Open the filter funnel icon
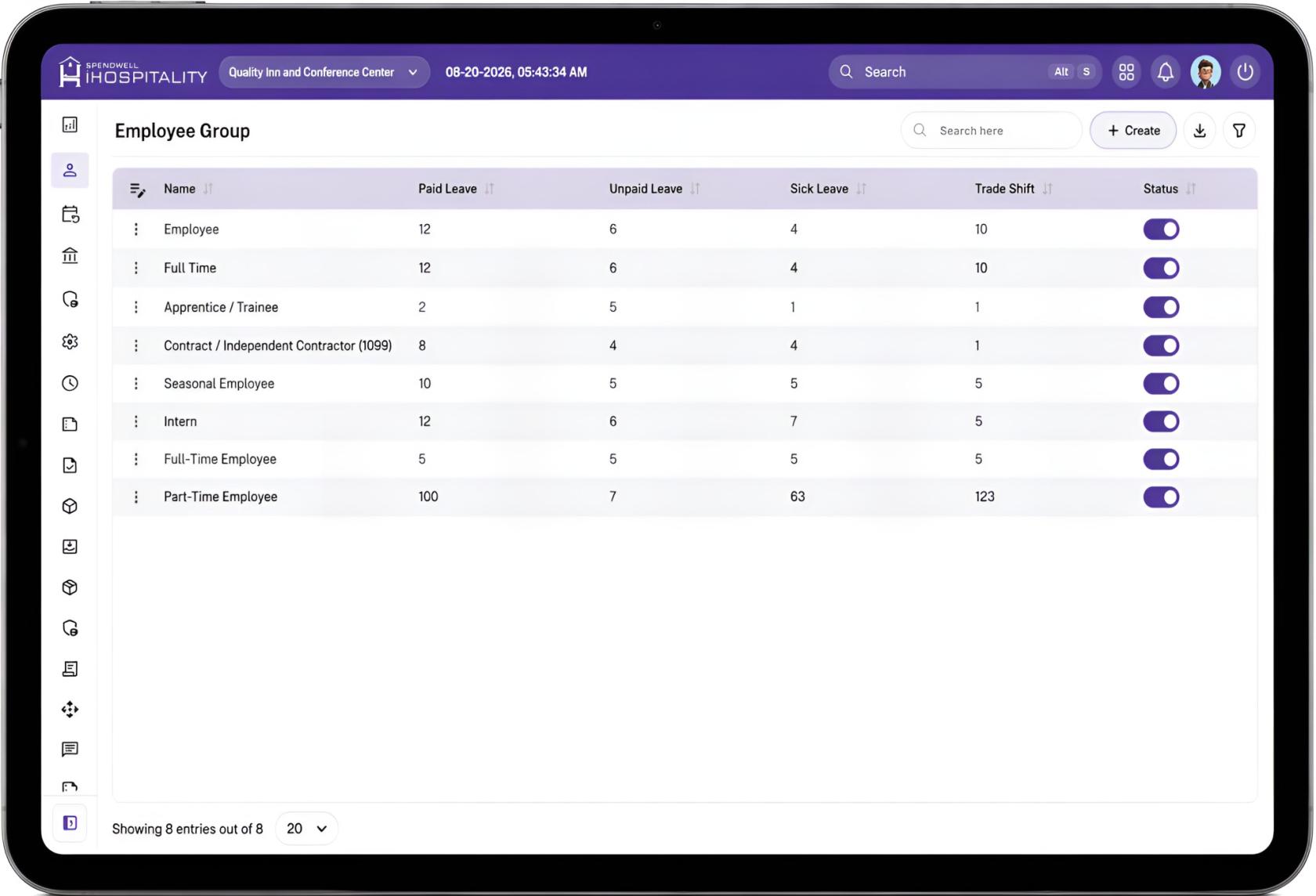The image size is (1316, 896). point(1239,131)
